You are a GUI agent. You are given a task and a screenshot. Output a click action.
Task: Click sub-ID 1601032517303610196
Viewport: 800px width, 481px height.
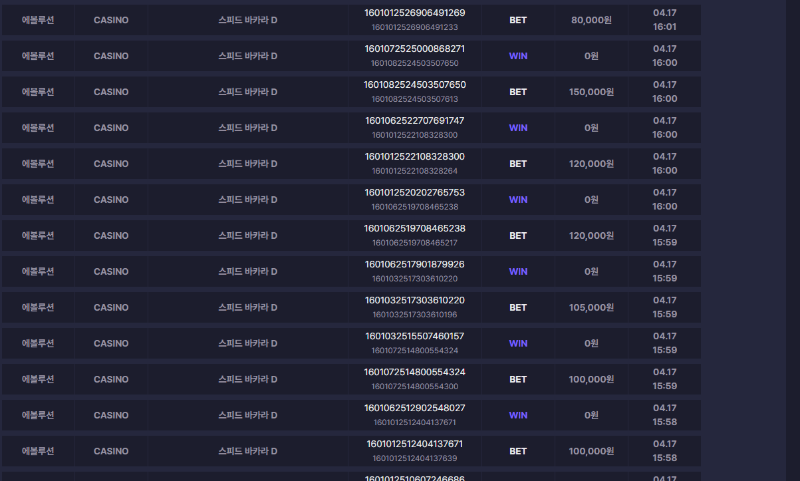tap(415, 315)
